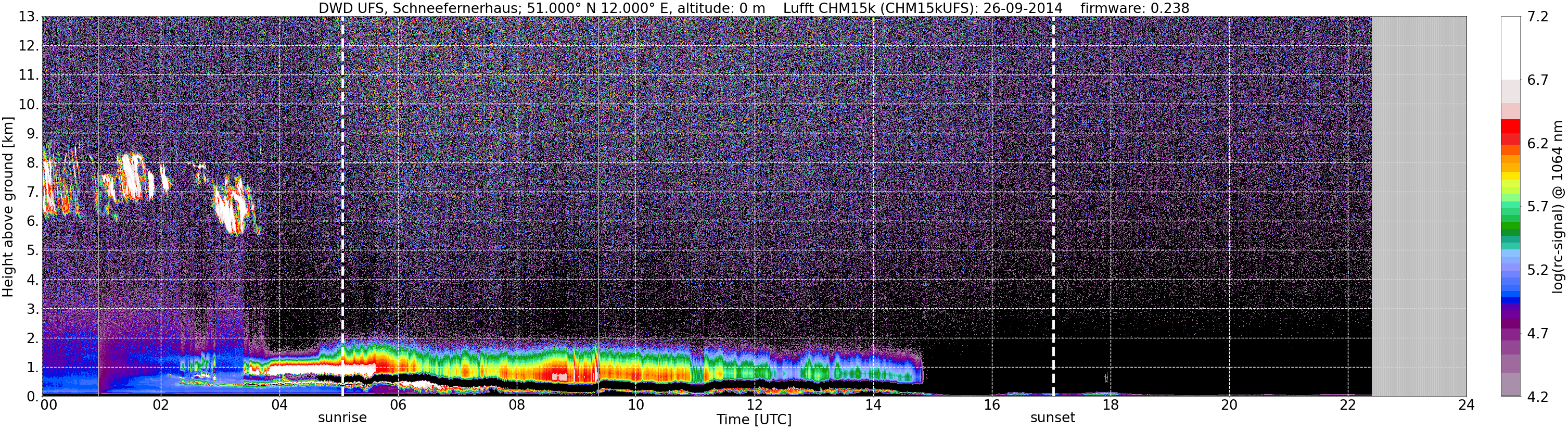The height and width of the screenshot is (430, 1568).
Task: Click the time axis tick label "14"
Action: point(872,405)
